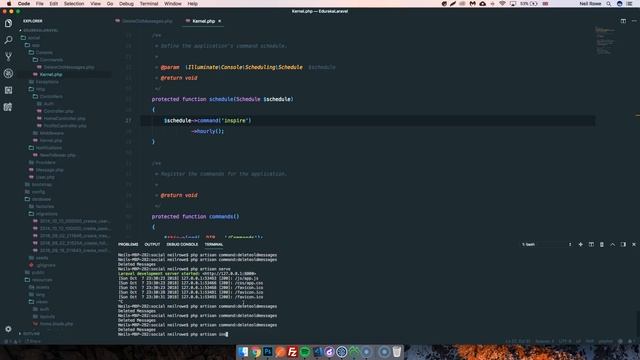
Task: Launch Google Chrome from the Dock
Action: click(x=256, y=352)
